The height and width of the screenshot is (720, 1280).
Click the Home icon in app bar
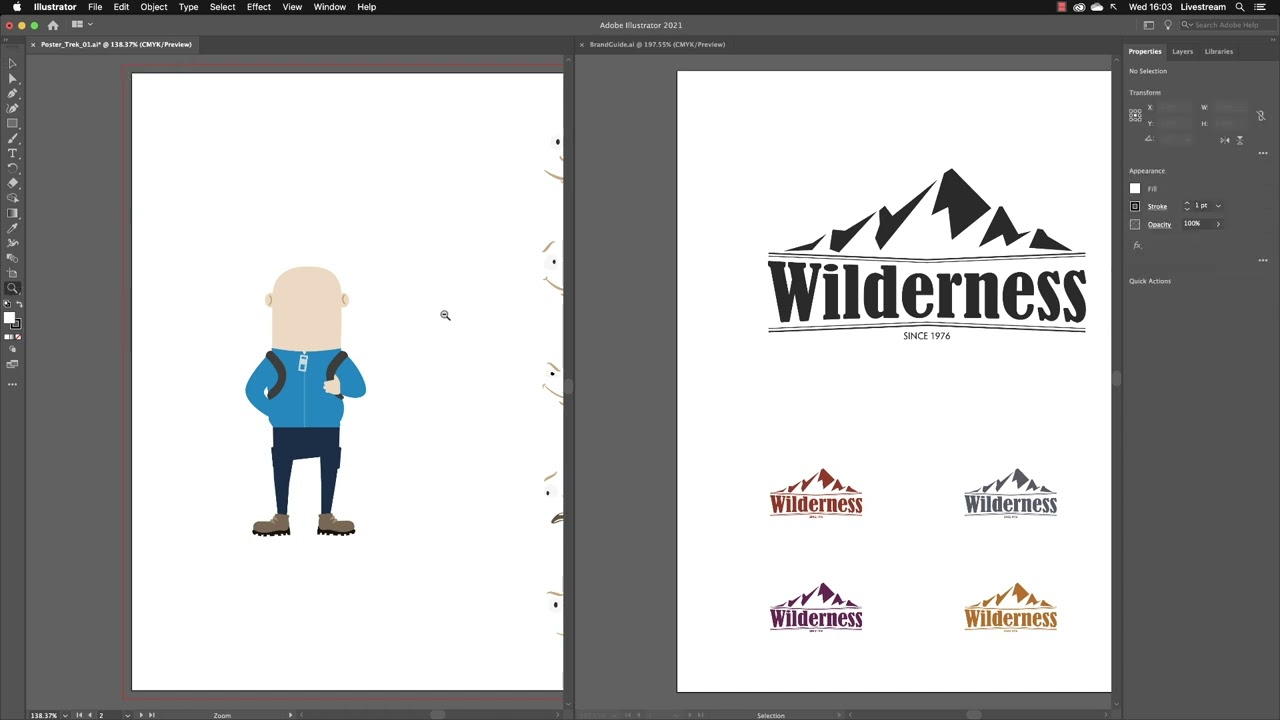53,25
